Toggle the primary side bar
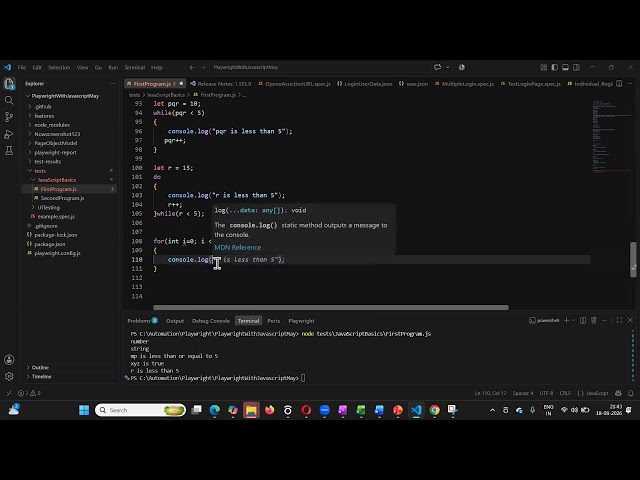Screen dimensions: 640x480 (x=554, y=67)
